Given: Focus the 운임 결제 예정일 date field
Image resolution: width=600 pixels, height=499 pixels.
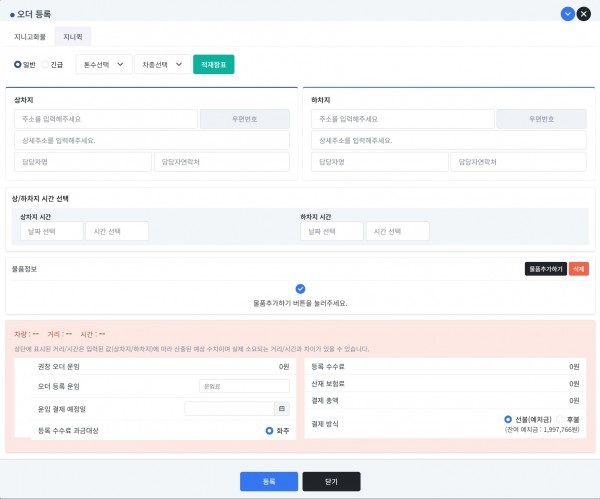Looking at the screenshot, I should [x=230, y=409].
